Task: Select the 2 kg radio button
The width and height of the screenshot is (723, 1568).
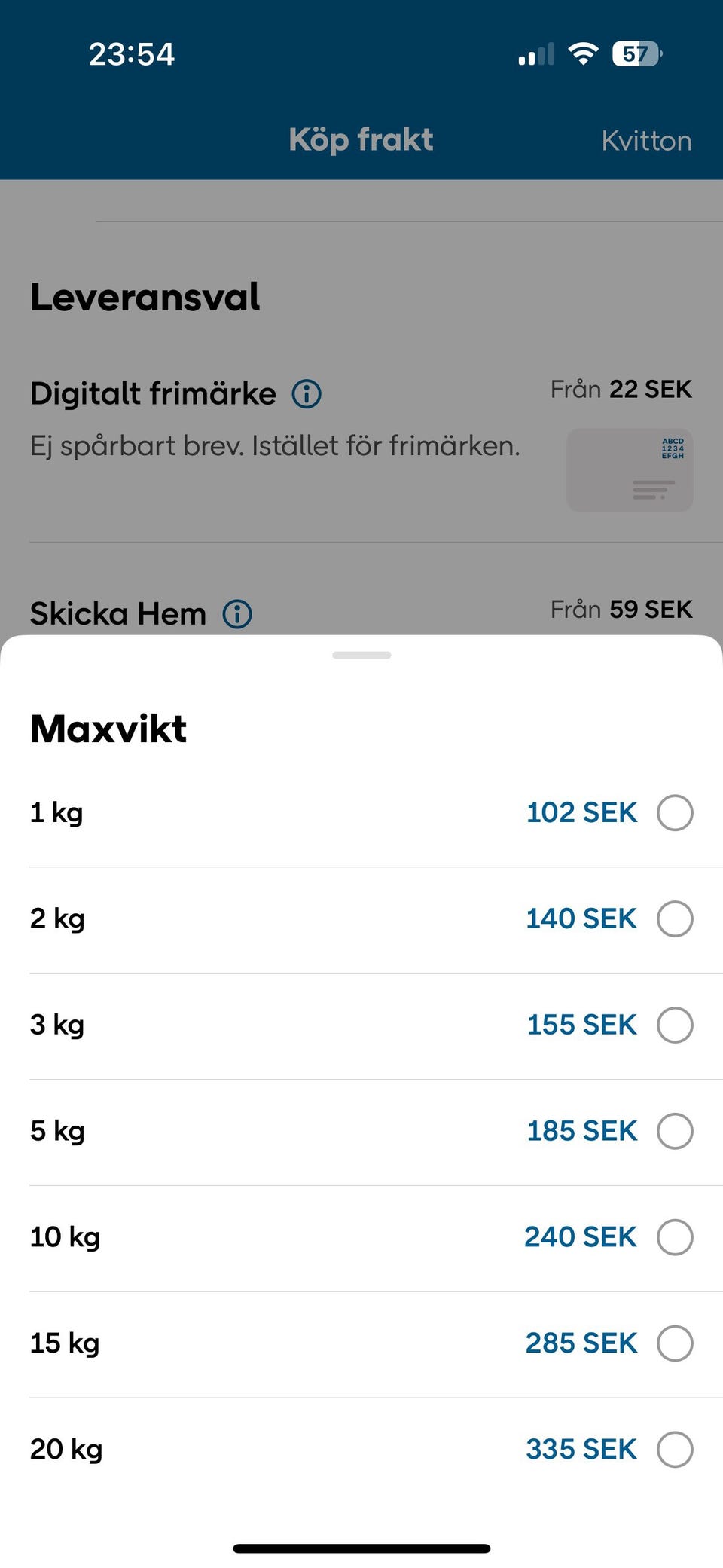Action: click(675, 919)
